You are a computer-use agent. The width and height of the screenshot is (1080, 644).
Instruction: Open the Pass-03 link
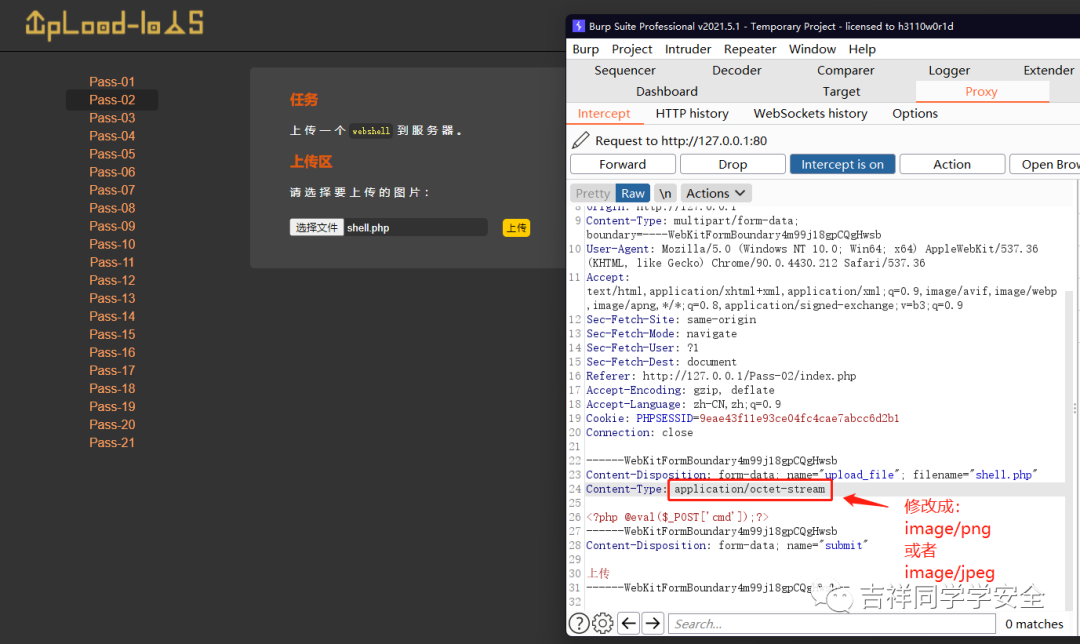tap(112, 118)
